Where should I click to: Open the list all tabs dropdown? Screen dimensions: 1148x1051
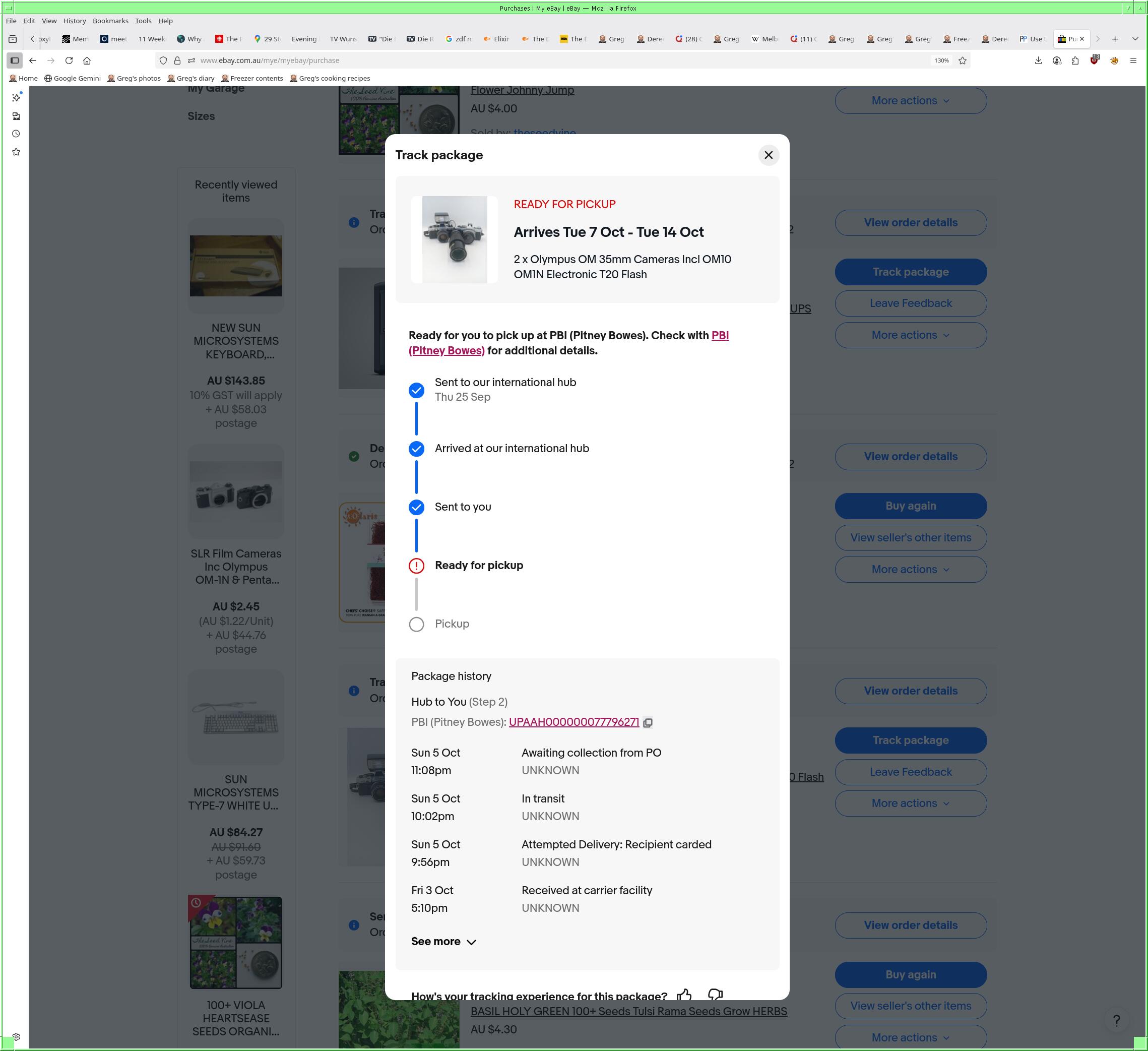click(x=1134, y=39)
